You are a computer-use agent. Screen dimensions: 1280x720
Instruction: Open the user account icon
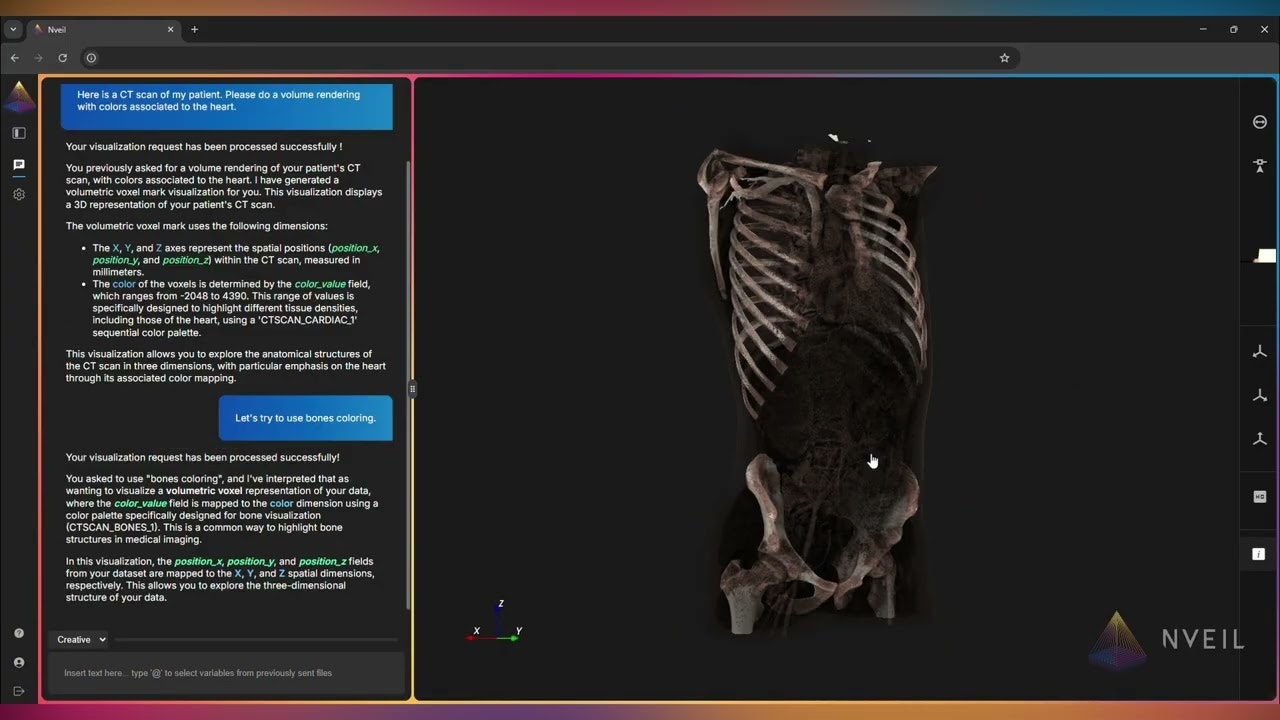tap(19, 662)
